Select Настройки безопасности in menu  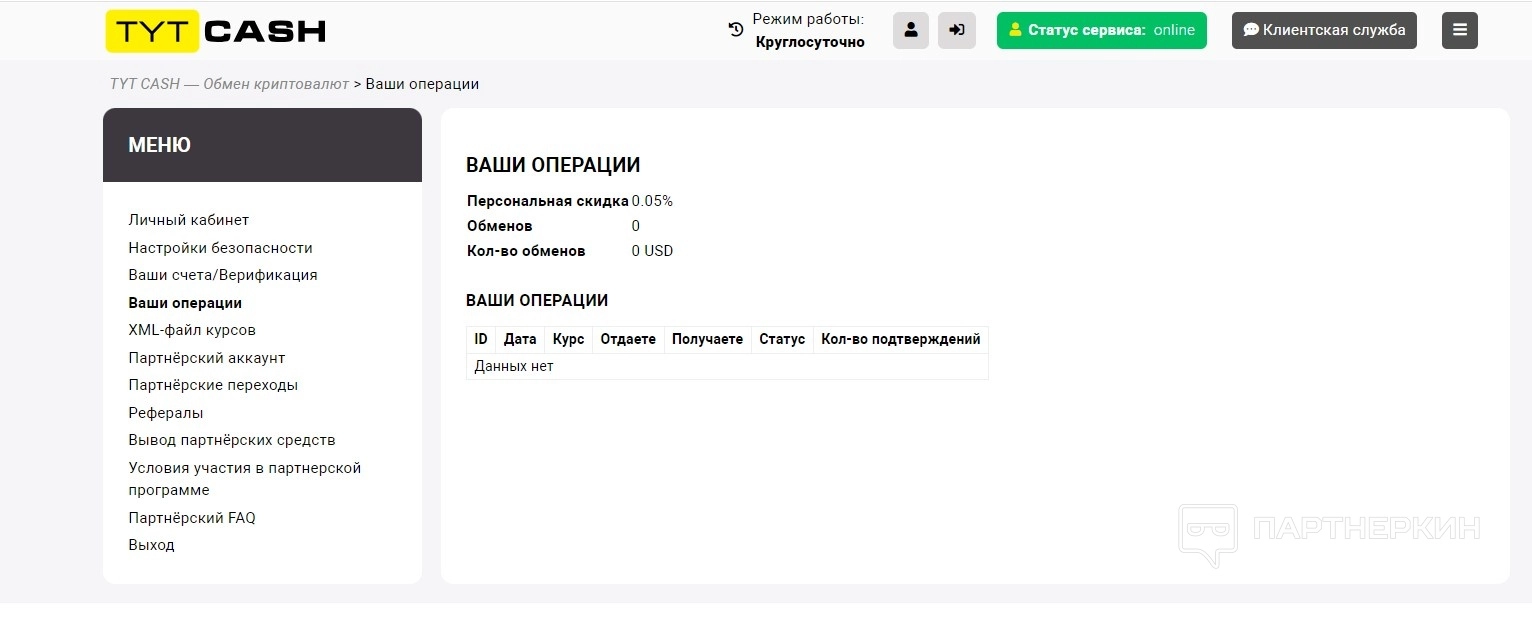[220, 248]
